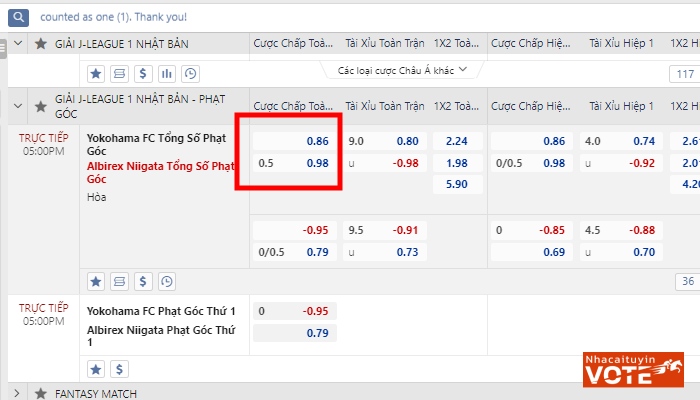Click Yokohama FC Phạt Góc Thứ 1 team name
700x400 pixels.
pos(161,311)
